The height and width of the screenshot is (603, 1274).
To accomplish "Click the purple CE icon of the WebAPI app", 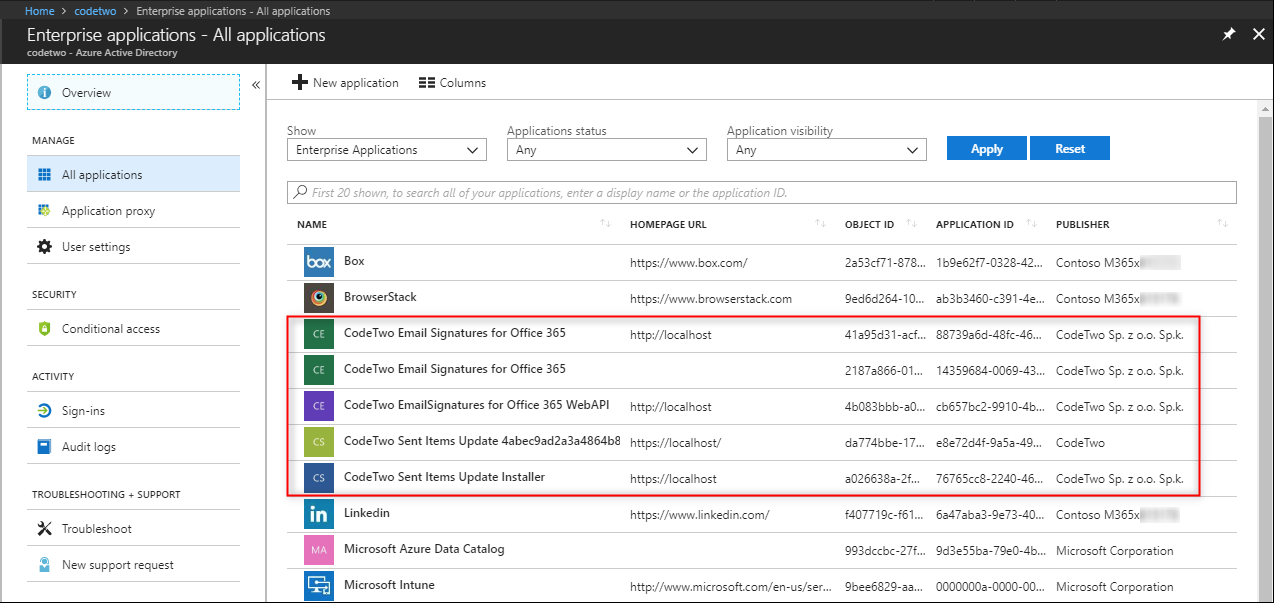I will pos(318,406).
